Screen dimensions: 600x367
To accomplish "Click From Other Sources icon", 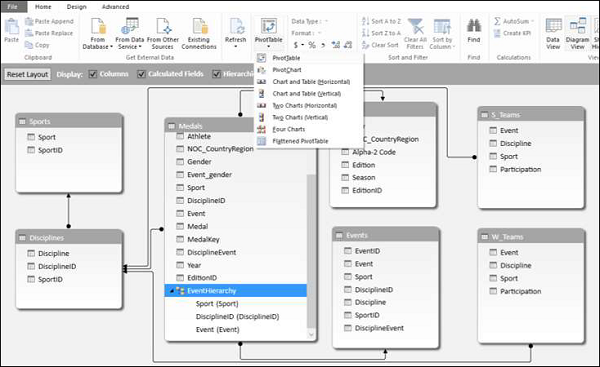I will (x=163, y=34).
